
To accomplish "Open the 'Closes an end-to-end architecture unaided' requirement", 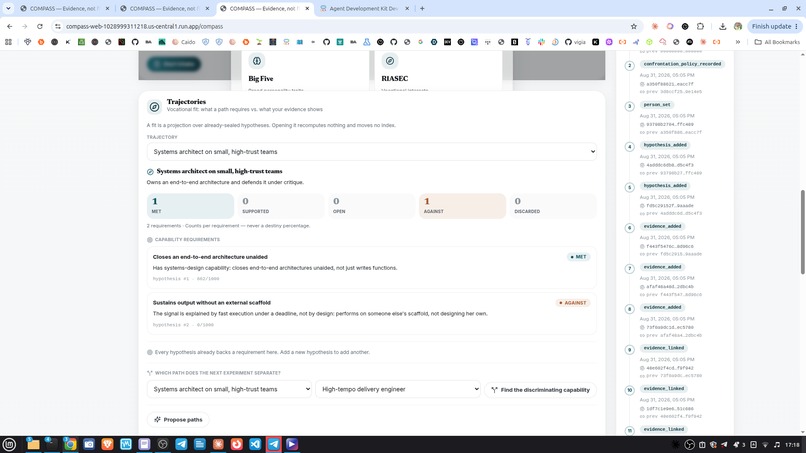I will (x=372, y=267).
